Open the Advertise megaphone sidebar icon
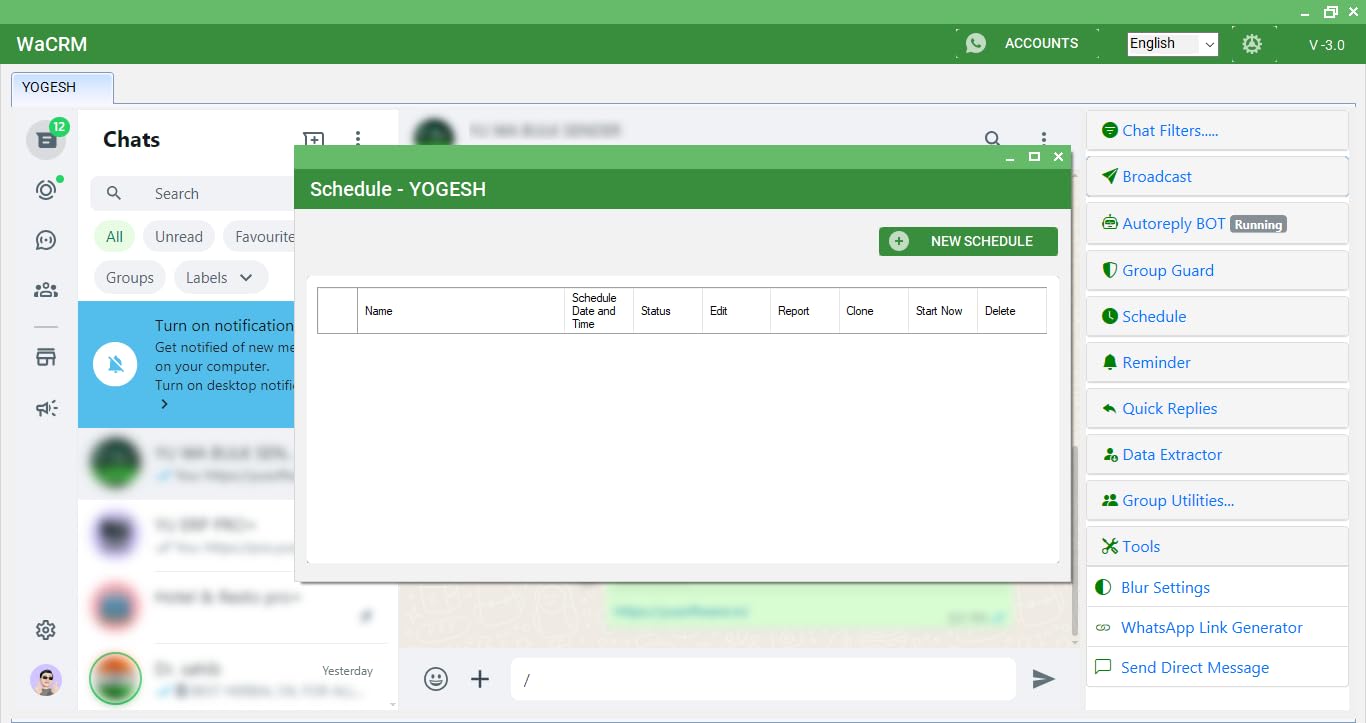 (46, 408)
